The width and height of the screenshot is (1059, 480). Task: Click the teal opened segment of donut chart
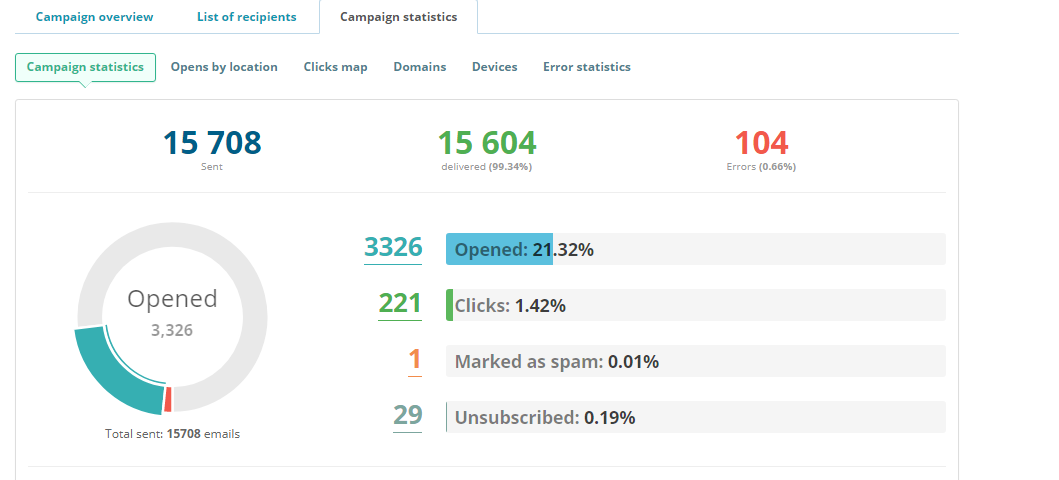click(x=112, y=375)
